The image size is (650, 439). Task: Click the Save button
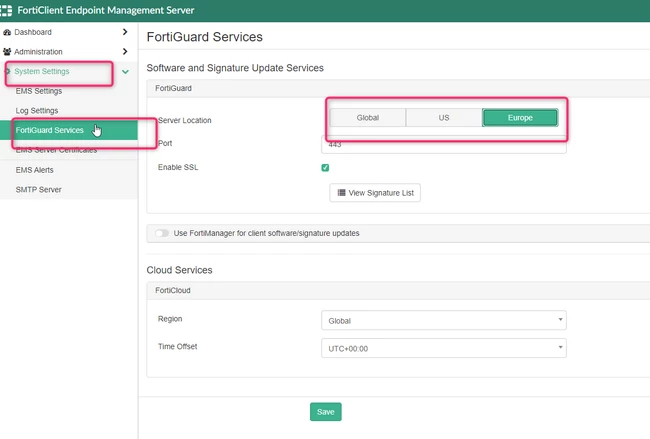[326, 412]
